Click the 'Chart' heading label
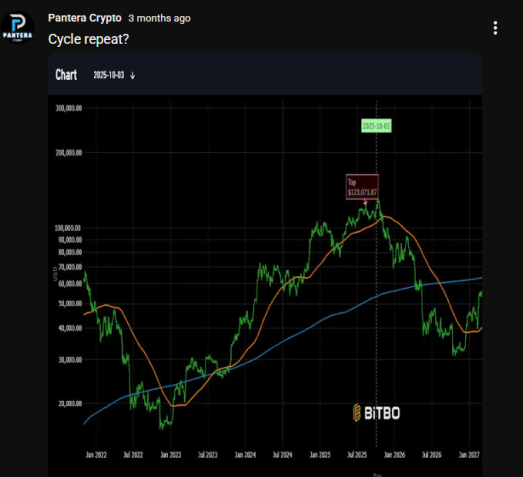523x477 pixels. [x=66, y=75]
